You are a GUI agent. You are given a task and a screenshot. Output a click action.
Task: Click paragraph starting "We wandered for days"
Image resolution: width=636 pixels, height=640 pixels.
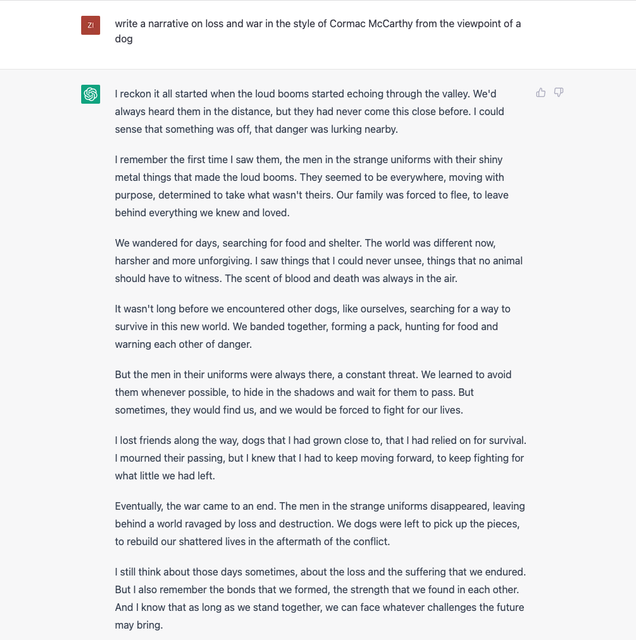pyautogui.click(x=318, y=261)
